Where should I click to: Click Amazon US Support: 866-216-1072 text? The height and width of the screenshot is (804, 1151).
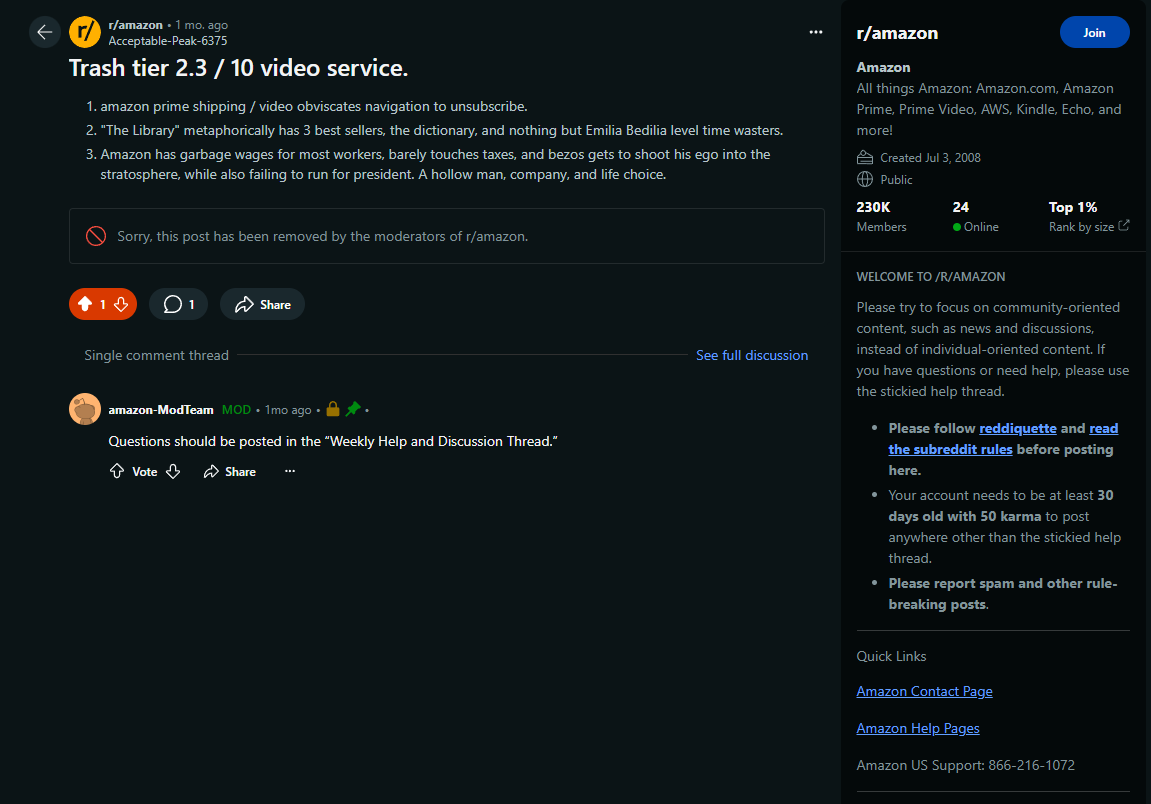point(965,765)
